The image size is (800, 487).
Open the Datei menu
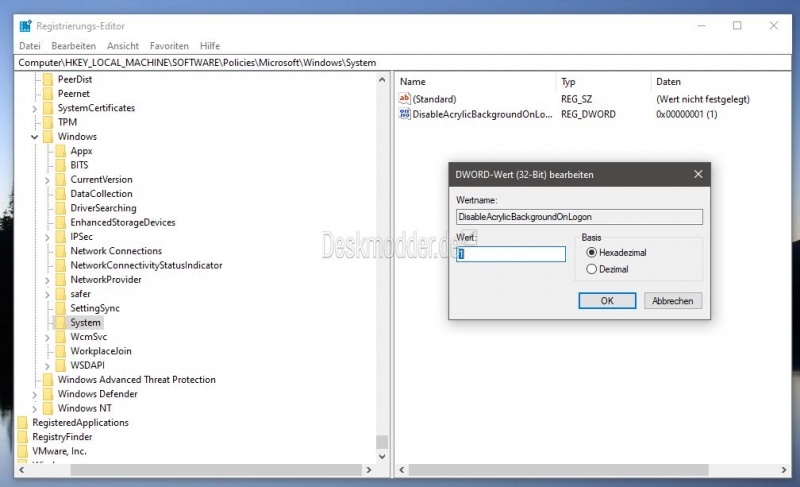pyautogui.click(x=30, y=46)
